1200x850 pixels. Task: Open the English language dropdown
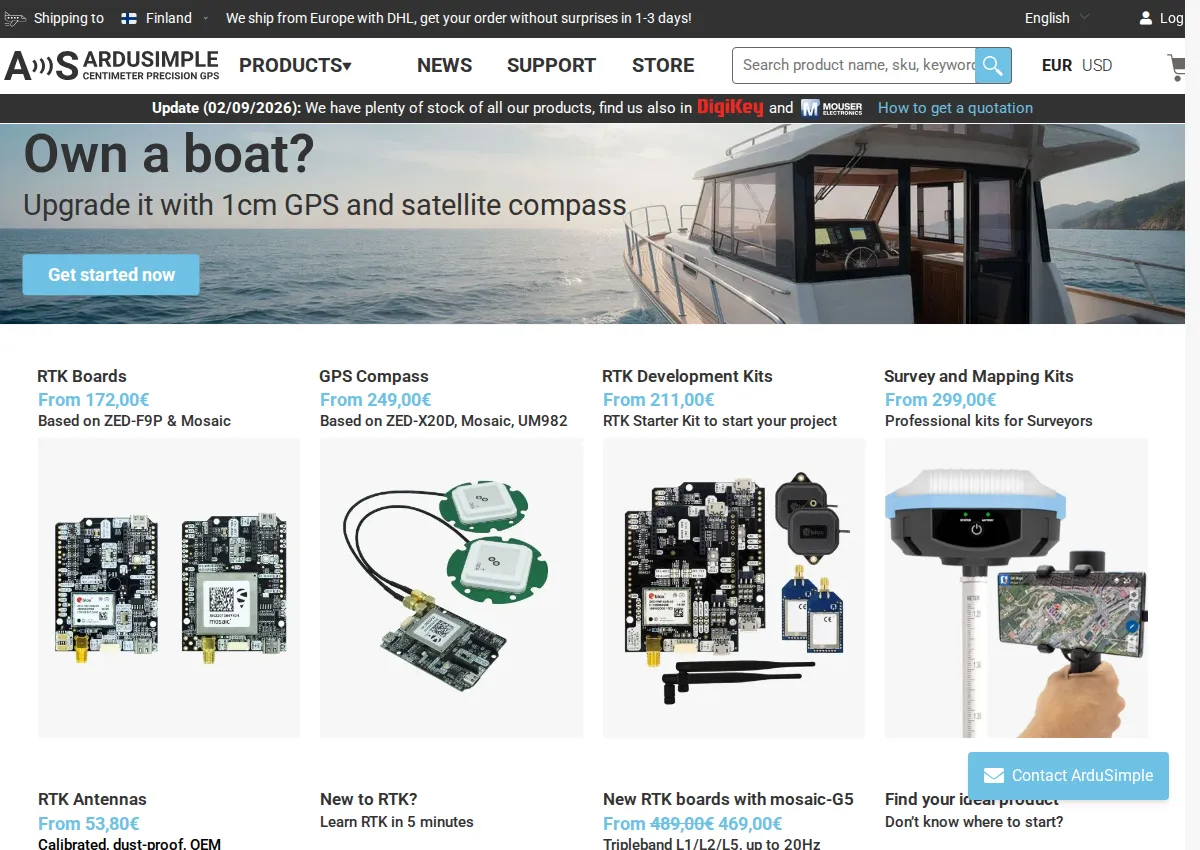point(1057,18)
